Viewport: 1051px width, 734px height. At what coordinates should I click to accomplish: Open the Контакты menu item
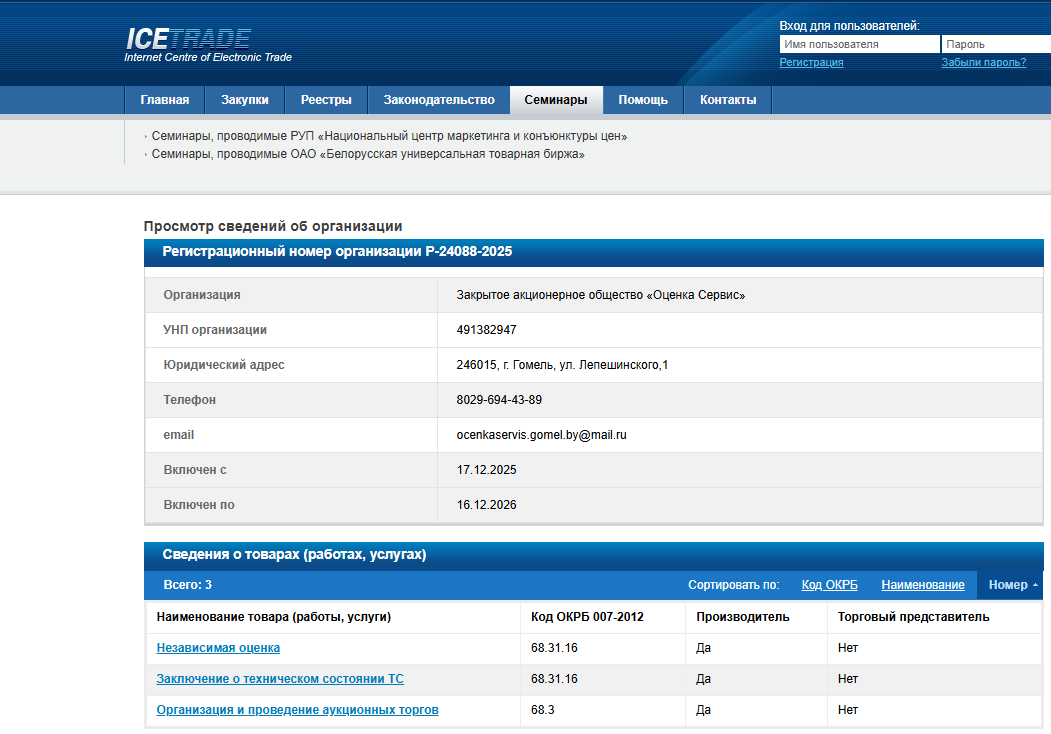[x=728, y=100]
